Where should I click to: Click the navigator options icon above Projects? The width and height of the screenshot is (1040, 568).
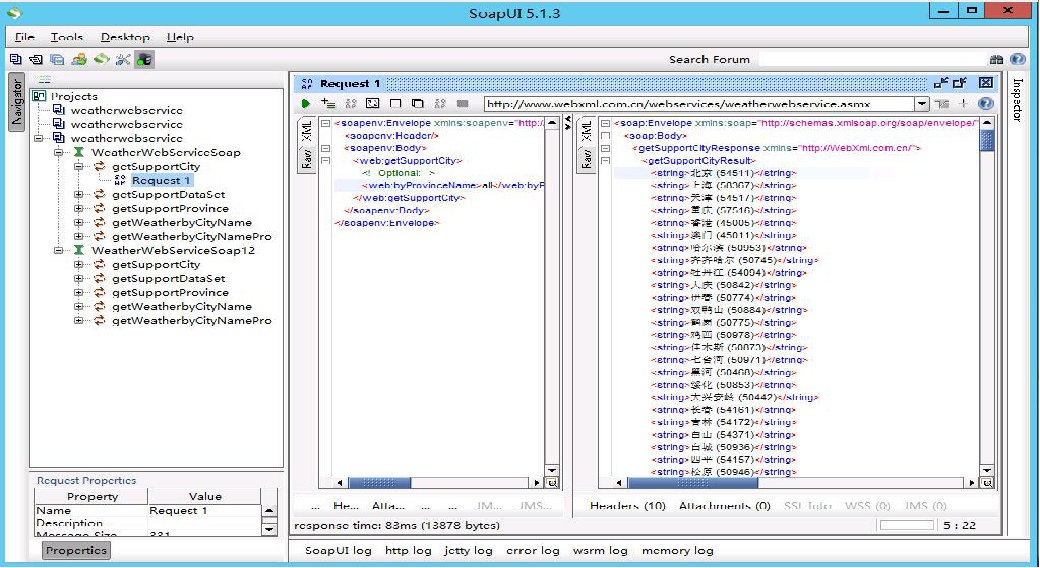pyautogui.click(x=44, y=80)
